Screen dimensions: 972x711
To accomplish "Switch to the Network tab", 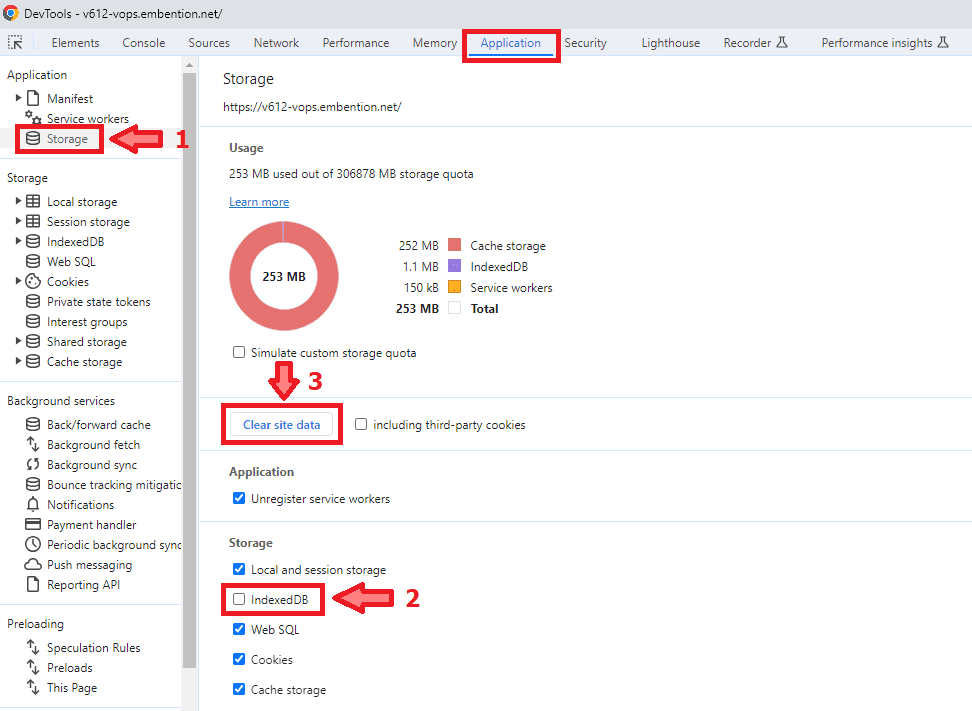I will point(276,43).
